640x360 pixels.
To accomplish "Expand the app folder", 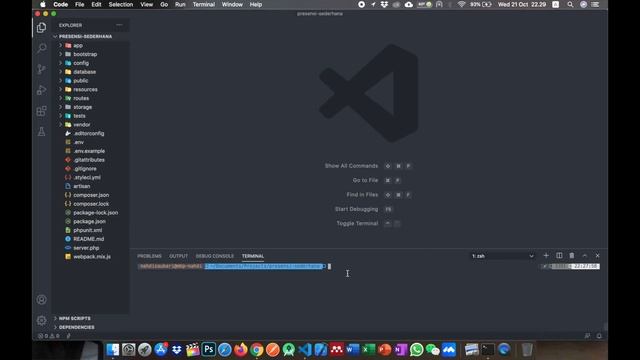I will click(78, 45).
